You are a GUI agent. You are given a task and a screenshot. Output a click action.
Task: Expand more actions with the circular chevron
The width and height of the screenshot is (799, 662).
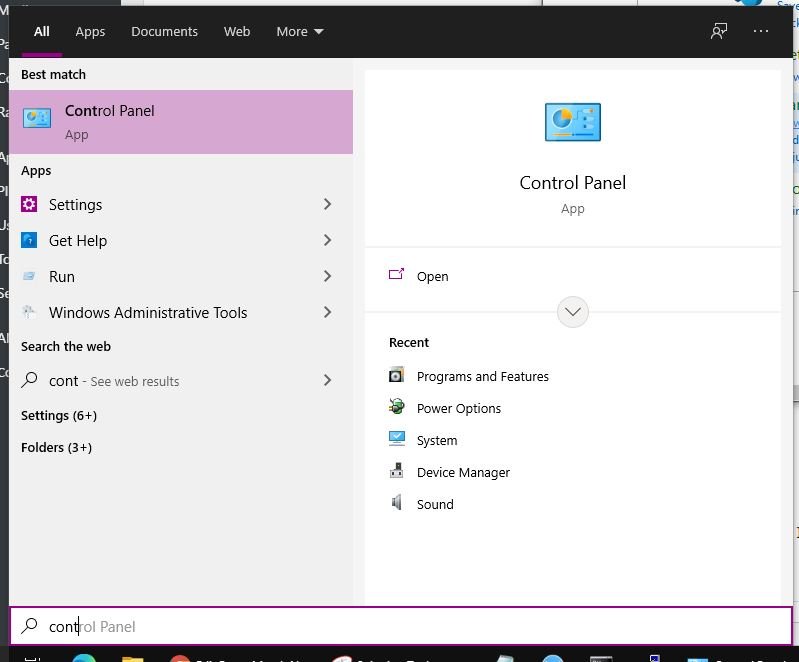(573, 311)
